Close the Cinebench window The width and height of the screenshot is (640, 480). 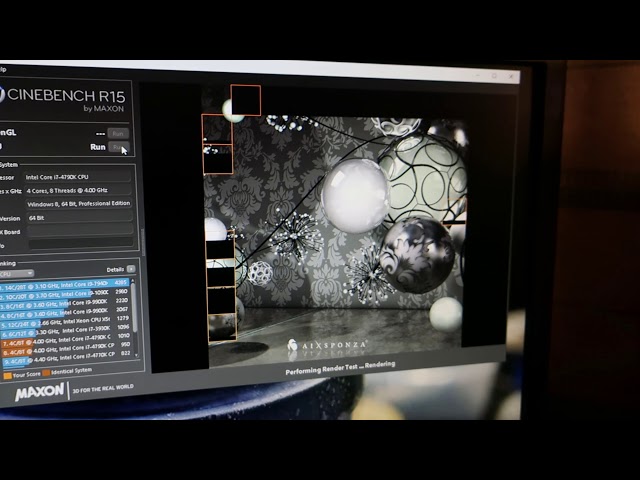coord(511,76)
